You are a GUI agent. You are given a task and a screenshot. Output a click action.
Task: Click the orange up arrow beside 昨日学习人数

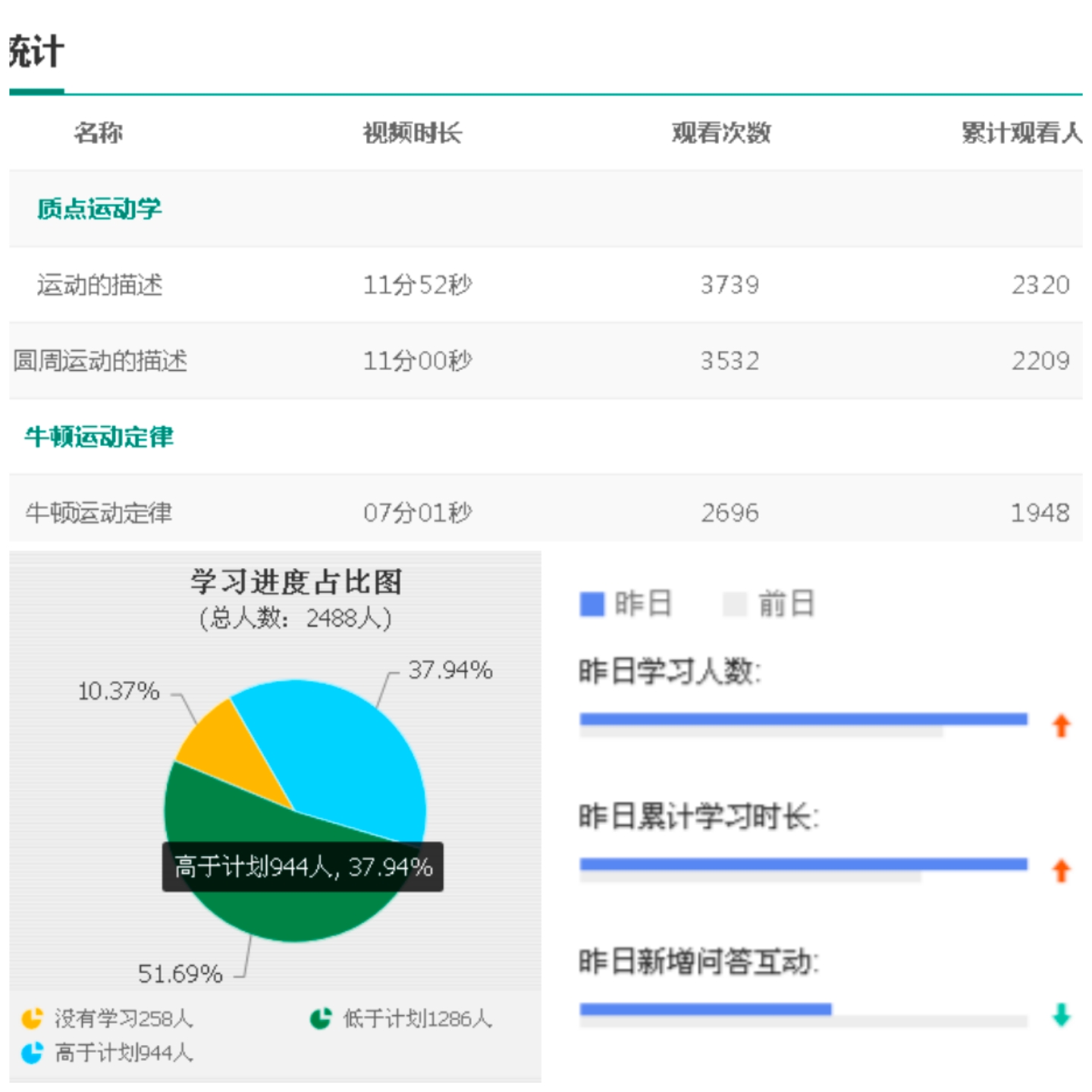(1061, 723)
